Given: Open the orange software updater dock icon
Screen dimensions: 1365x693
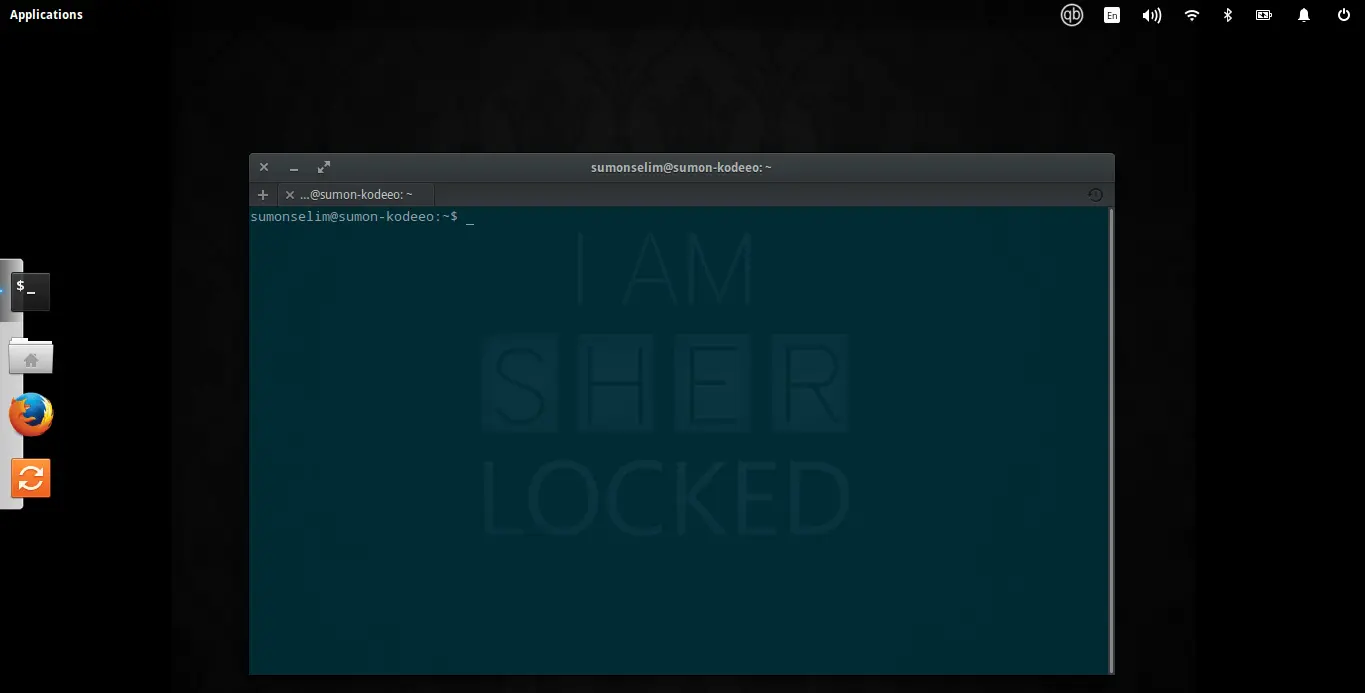Looking at the screenshot, I should pyautogui.click(x=31, y=478).
